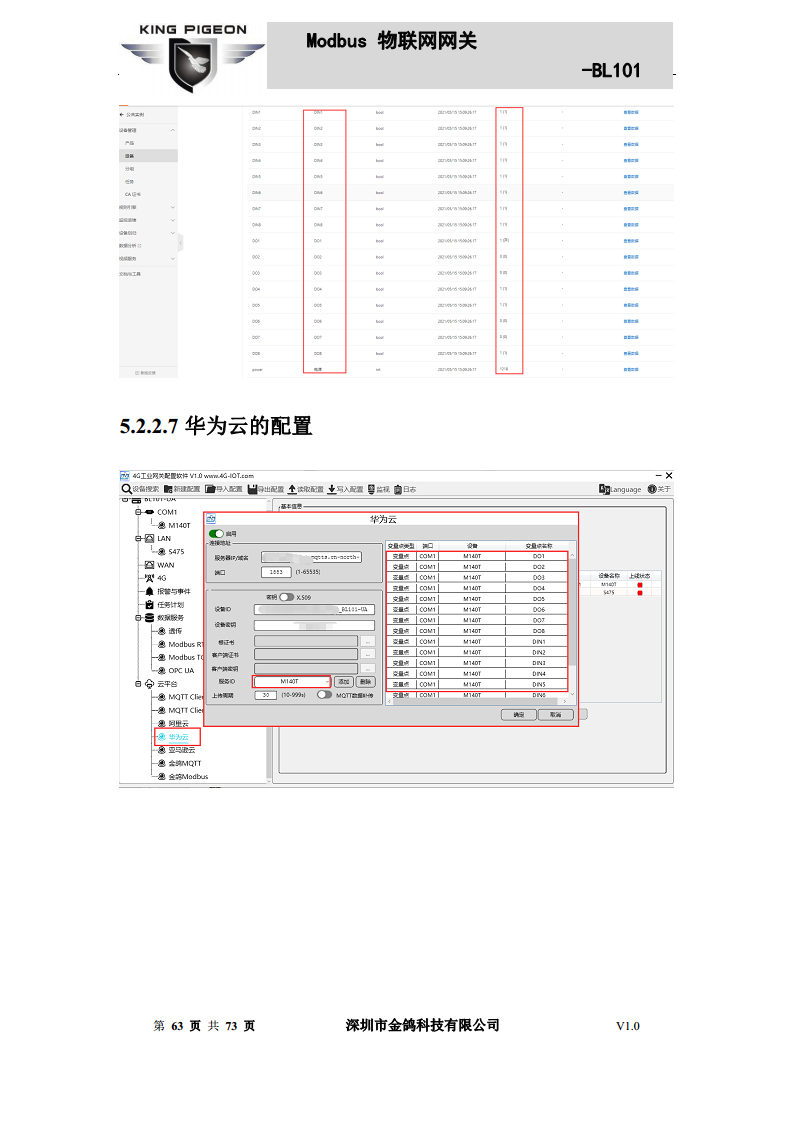The height and width of the screenshot is (1122, 793).
Task: Select the LAN network node icon
Action: (x=150, y=538)
